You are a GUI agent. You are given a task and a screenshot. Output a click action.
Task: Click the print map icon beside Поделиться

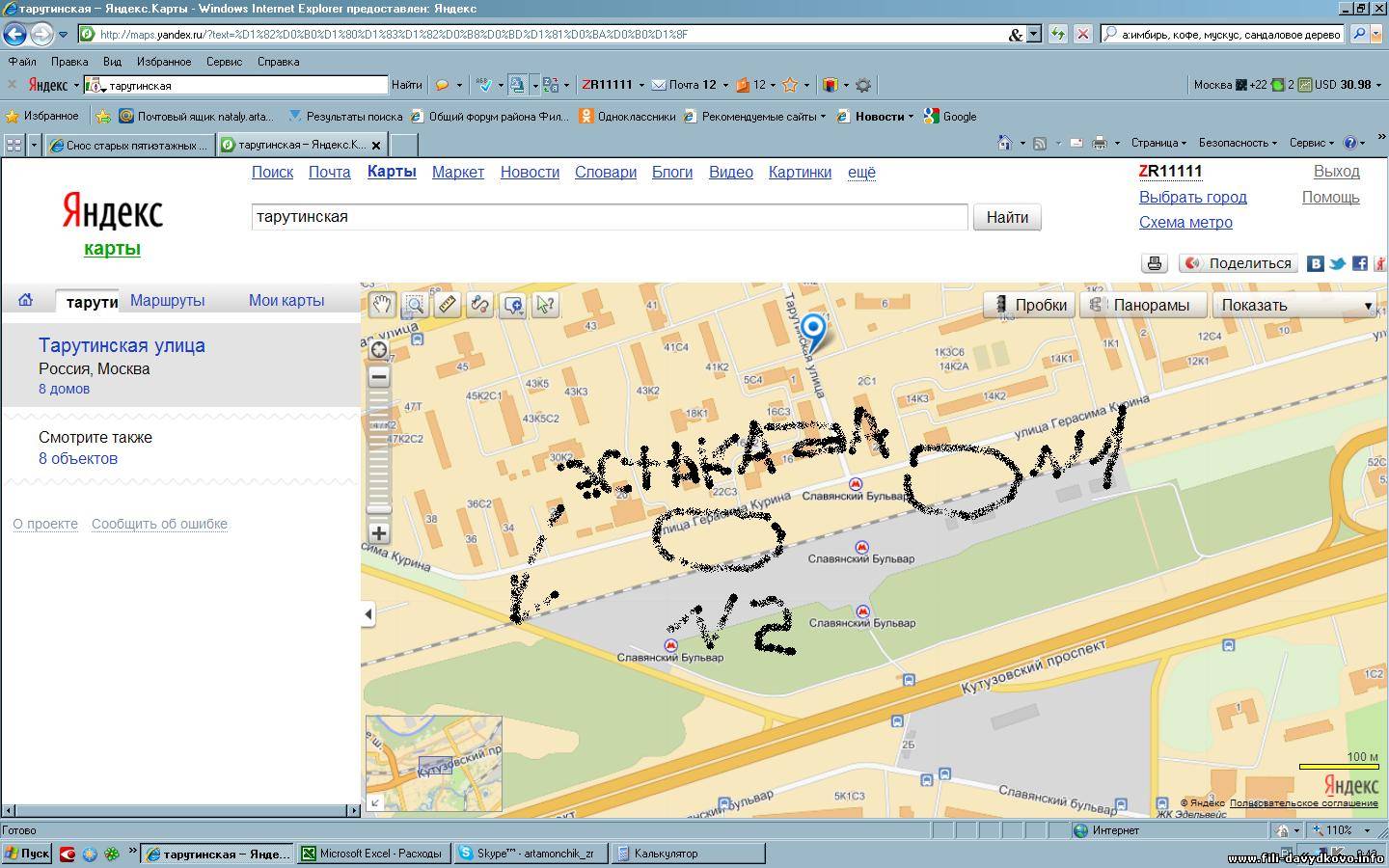click(1155, 263)
